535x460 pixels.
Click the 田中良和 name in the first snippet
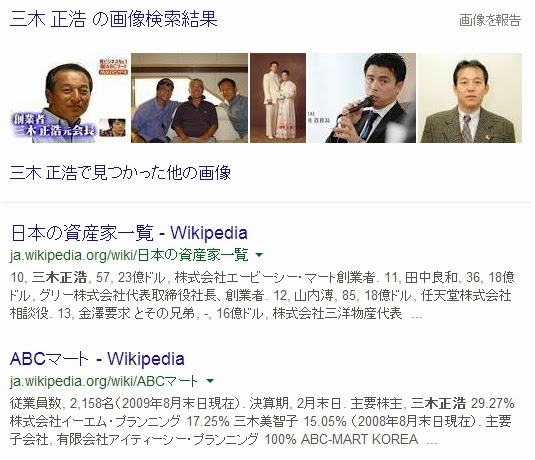pyautogui.click(x=431, y=278)
